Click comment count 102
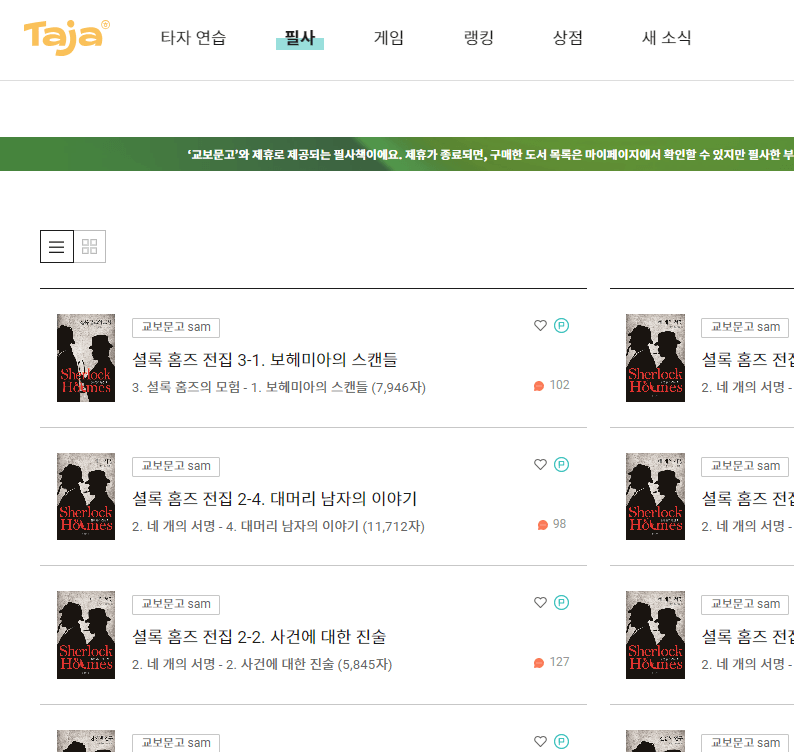 coord(560,385)
